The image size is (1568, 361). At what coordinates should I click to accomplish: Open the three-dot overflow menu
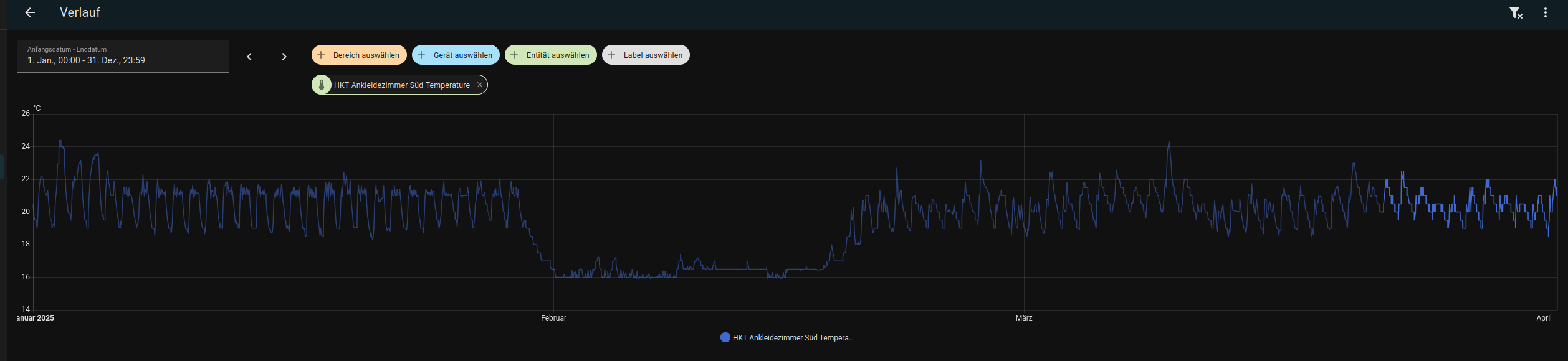[x=1546, y=12]
